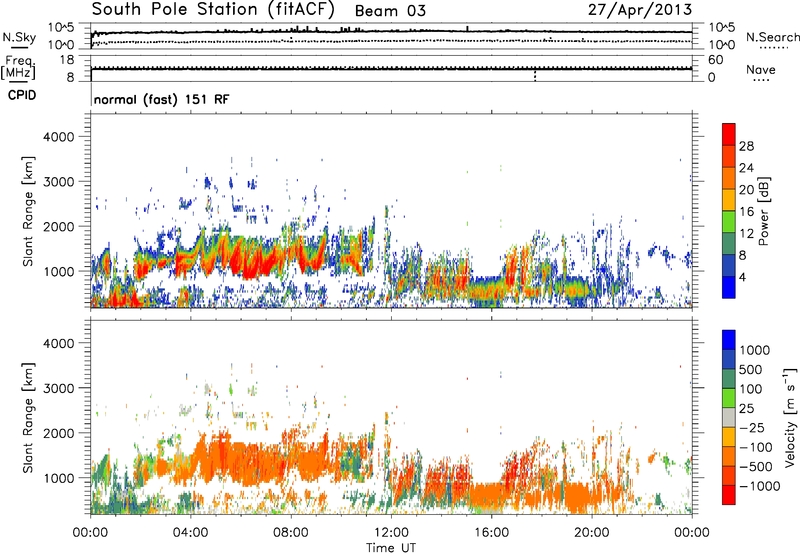Click the bright blue bottom Power colorbar segment

[x=729, y=287]
